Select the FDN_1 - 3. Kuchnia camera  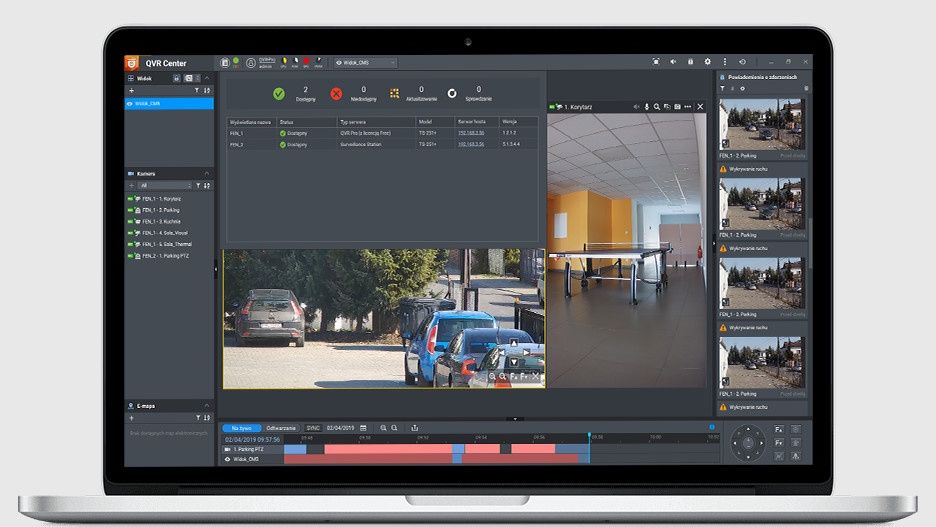pyautogui.click(x=161, y=221)
